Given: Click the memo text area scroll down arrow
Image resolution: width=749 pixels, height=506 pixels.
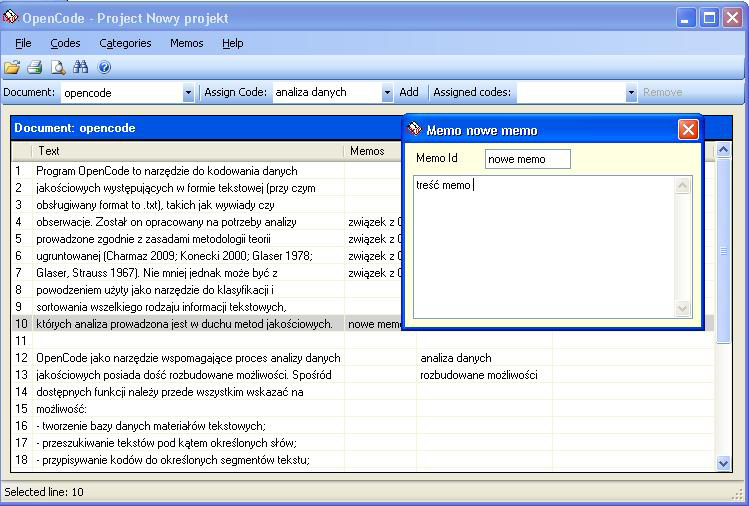Looking at the screenshot, I should pyautogui.click(x=683, y=309).
